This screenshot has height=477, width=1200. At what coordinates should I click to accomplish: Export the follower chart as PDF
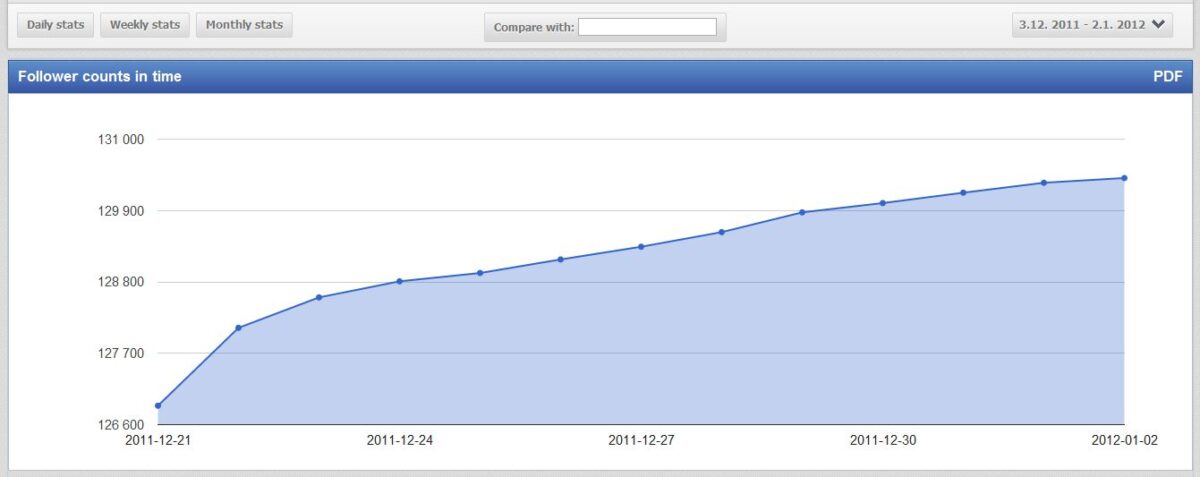point(1167,76)
